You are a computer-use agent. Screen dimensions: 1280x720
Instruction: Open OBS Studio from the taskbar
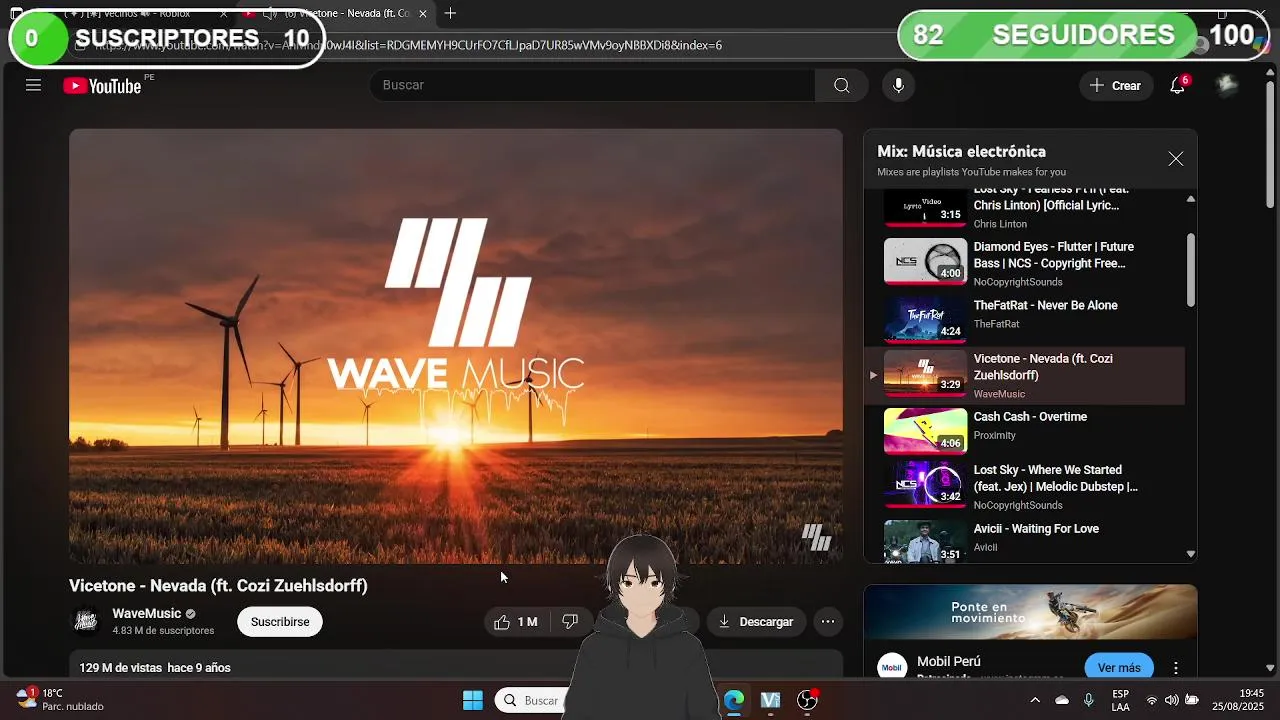point(807,700)
